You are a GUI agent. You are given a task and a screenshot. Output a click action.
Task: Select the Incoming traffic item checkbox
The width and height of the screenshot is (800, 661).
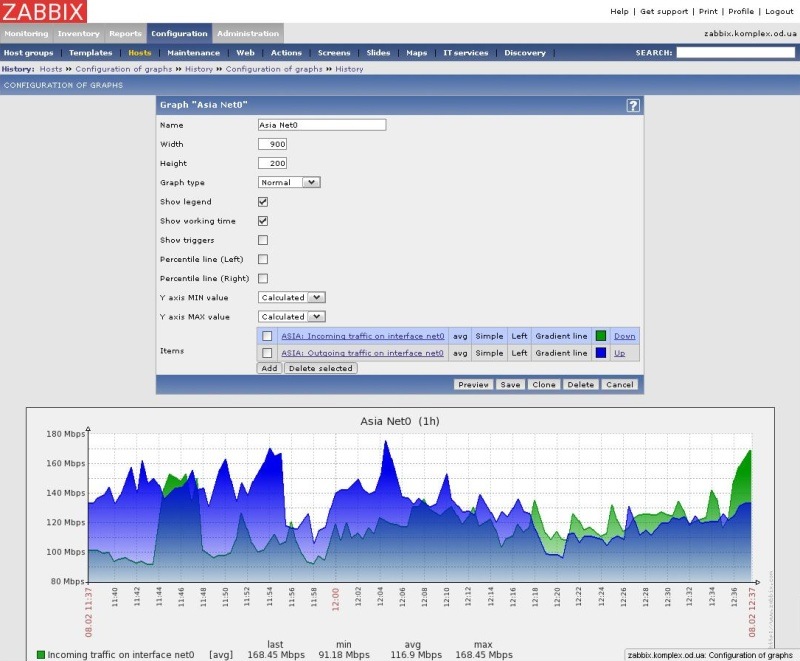[267, 336]
